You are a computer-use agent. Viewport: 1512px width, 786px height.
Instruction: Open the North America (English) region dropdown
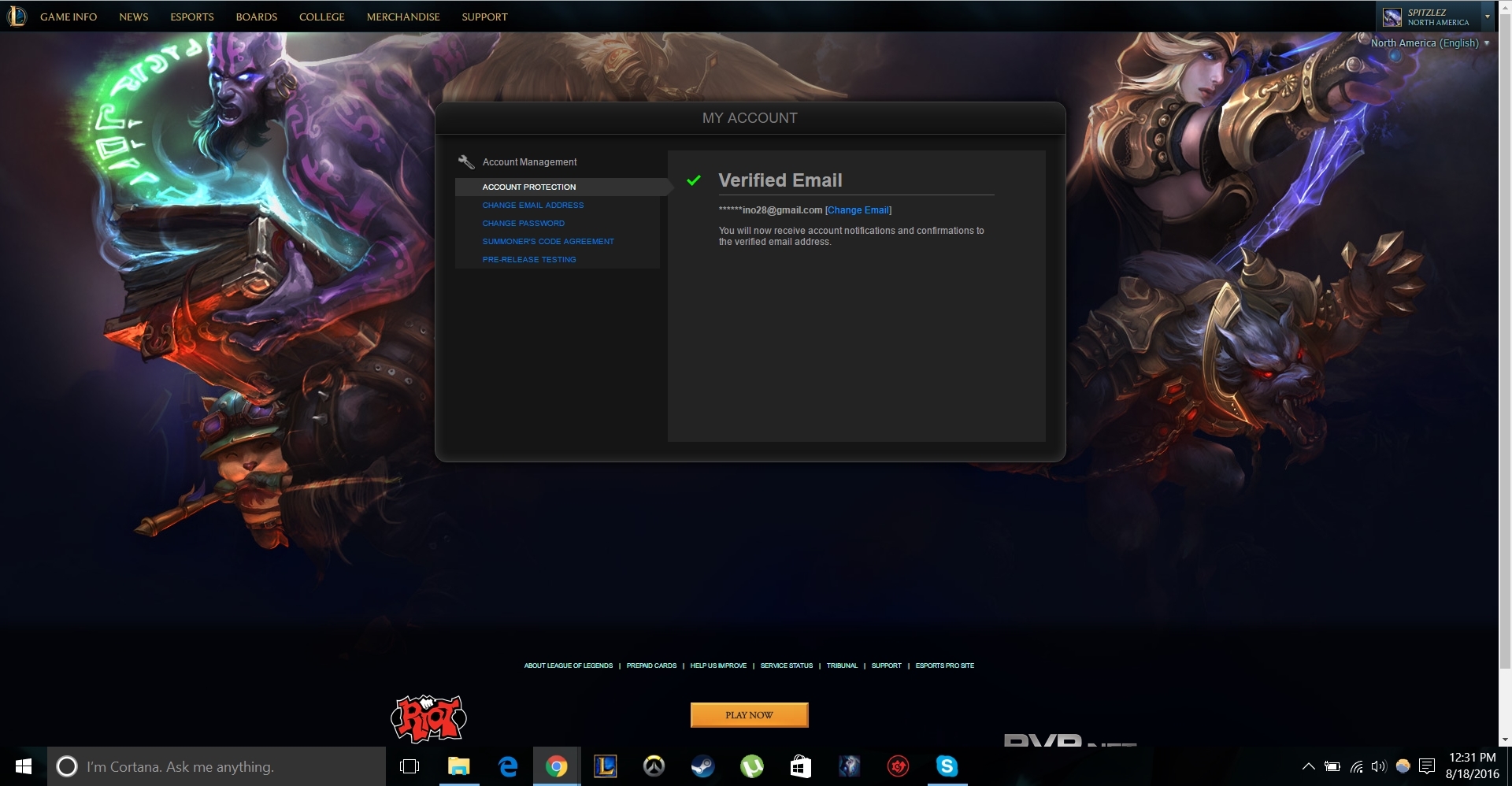pos(1430,43)
